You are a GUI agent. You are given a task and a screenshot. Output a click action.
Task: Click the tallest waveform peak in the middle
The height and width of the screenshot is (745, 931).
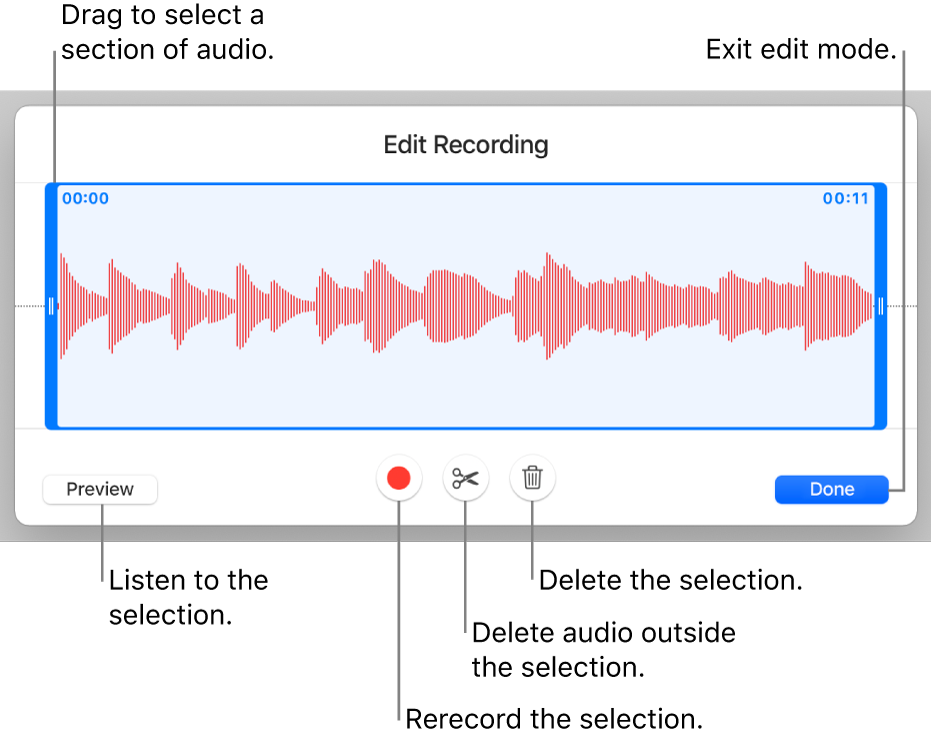pyautogui.click(x=547, y=305)
